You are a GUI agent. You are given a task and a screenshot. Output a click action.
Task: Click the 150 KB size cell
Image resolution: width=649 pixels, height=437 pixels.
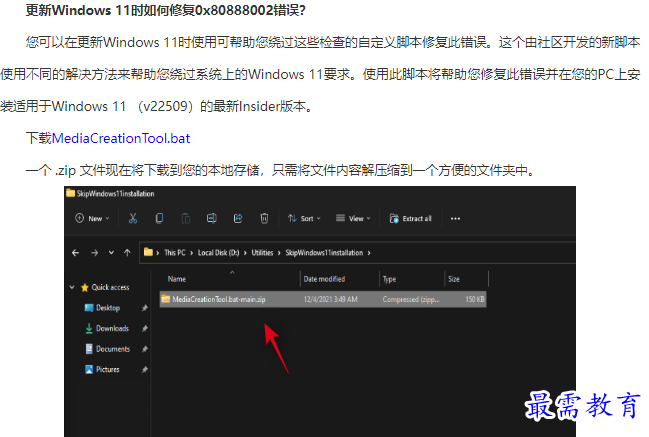coord(475,299)
